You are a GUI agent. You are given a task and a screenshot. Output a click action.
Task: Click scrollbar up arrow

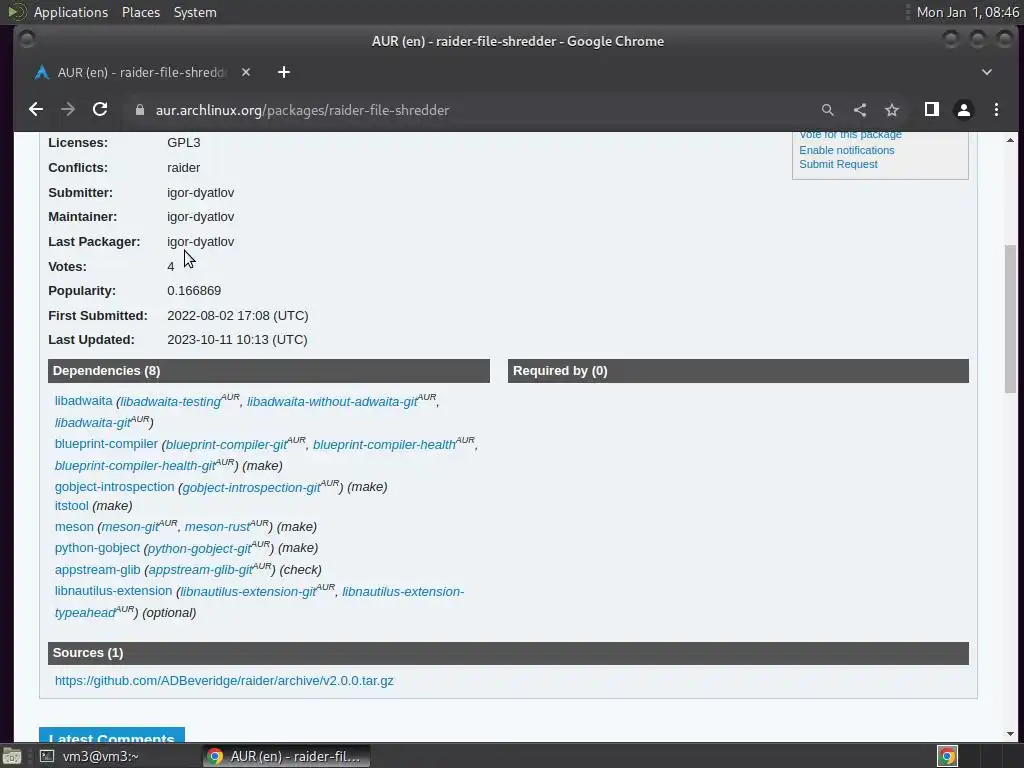coord(1010,140)
